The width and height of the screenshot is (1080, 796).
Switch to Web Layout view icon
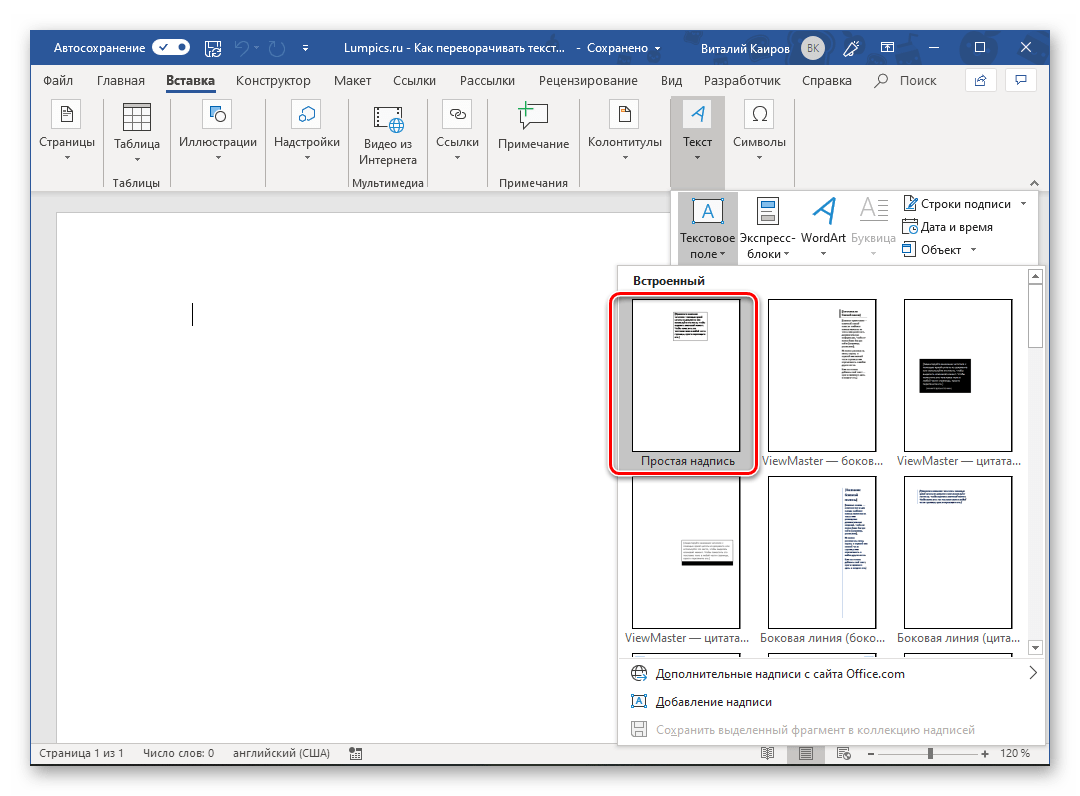point(843,753)
